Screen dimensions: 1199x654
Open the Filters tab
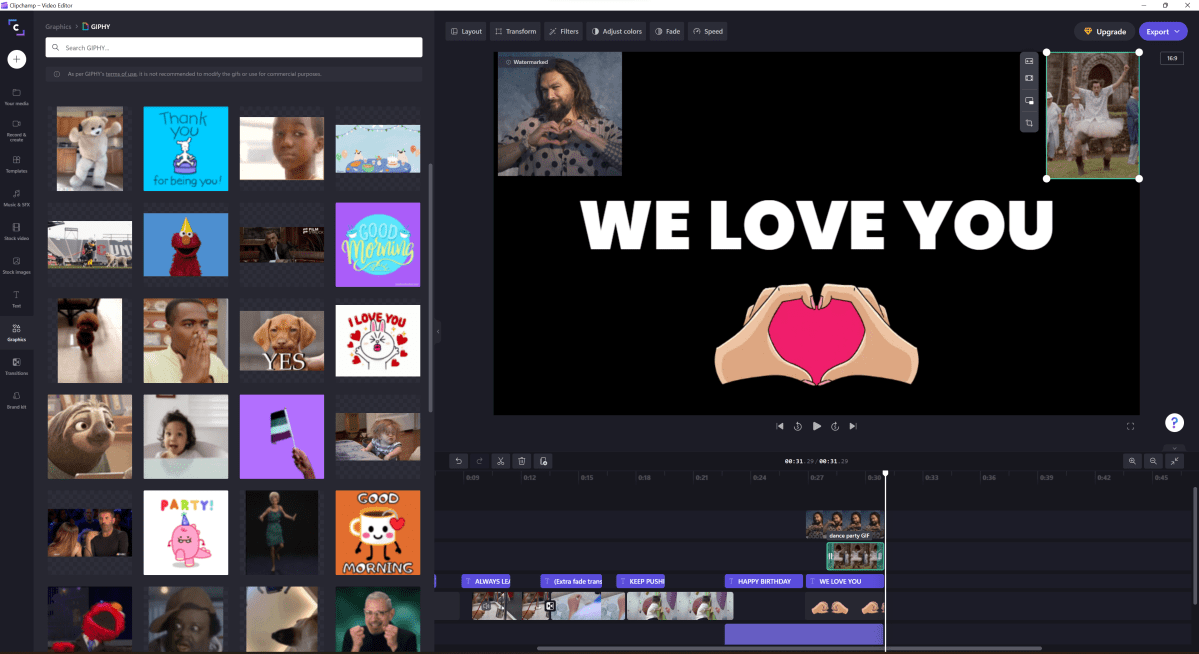click(564, 32)
